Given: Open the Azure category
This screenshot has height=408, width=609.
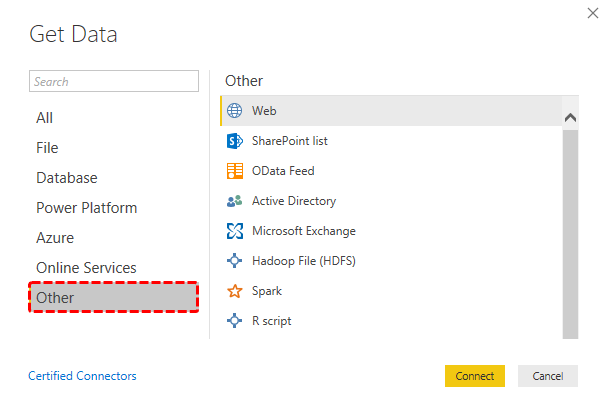Looking at the screenshot, I should point(55,237).
